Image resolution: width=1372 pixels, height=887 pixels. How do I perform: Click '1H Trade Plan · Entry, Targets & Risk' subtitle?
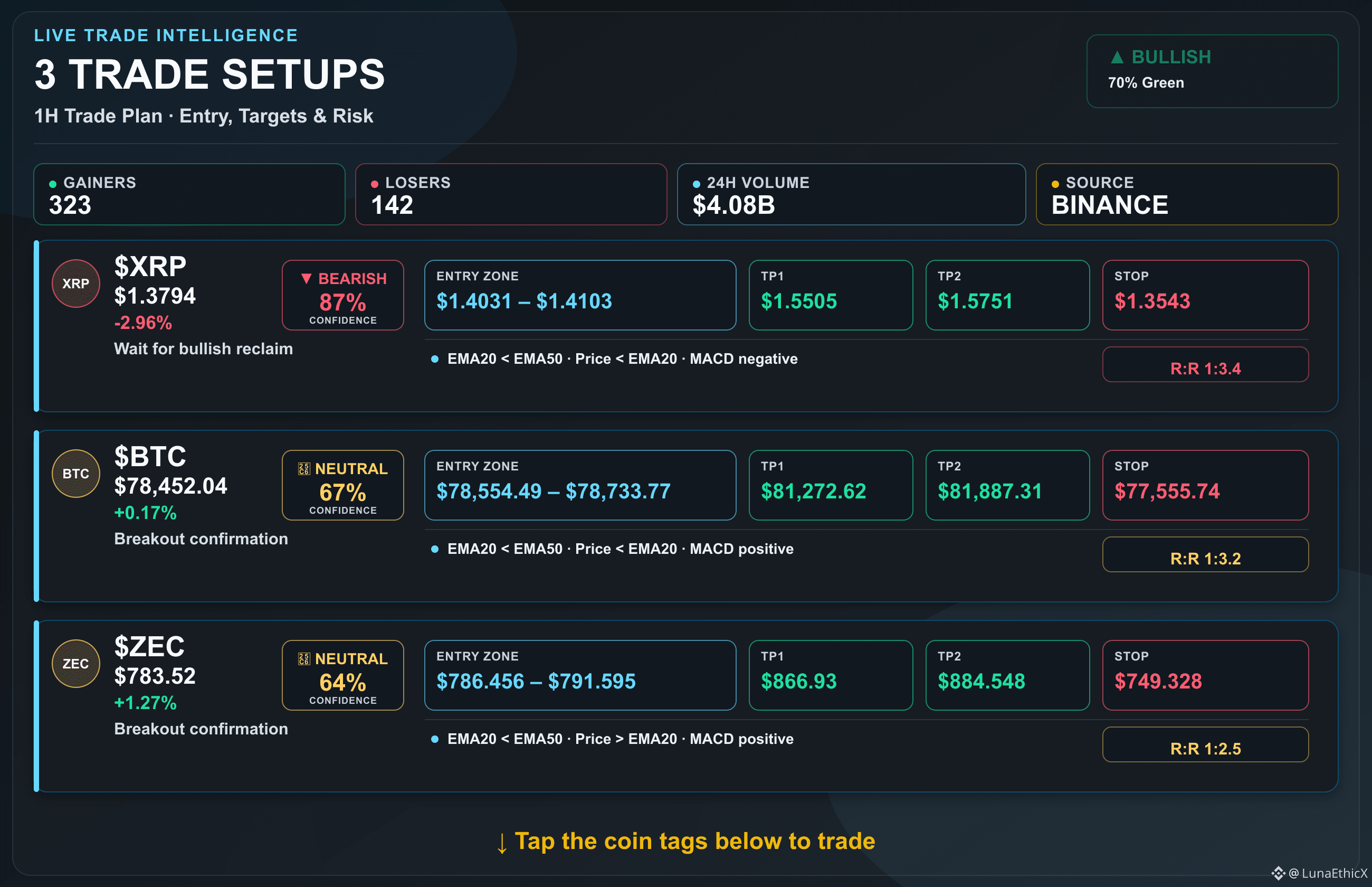(204, 116)
